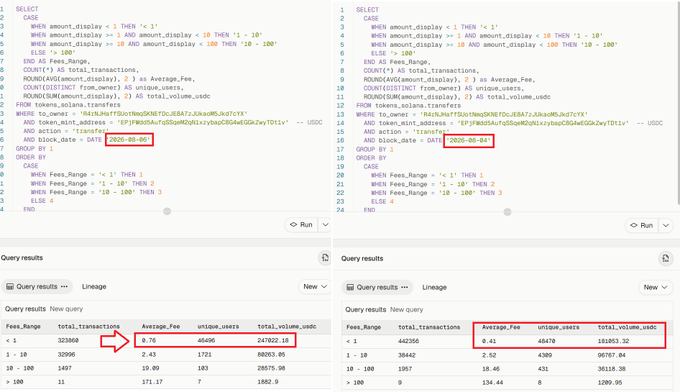The image size is (680, 392).
Task: Select value 80263.05 in left table
Action: [271, 354]
